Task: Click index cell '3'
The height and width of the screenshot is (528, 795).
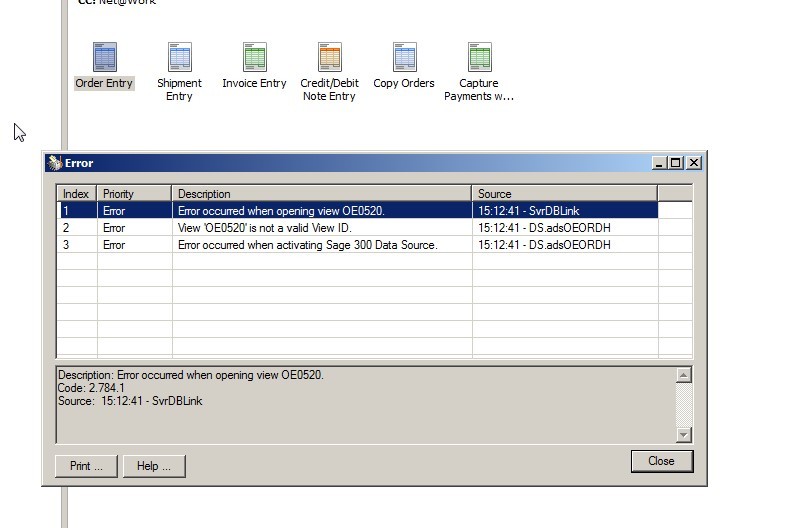Action: pos(77,245)
